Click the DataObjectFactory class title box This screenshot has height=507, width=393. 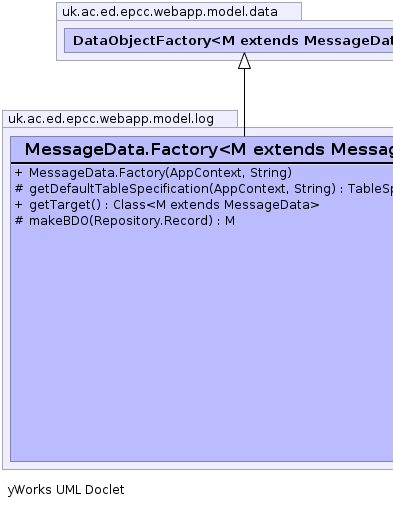229,41
